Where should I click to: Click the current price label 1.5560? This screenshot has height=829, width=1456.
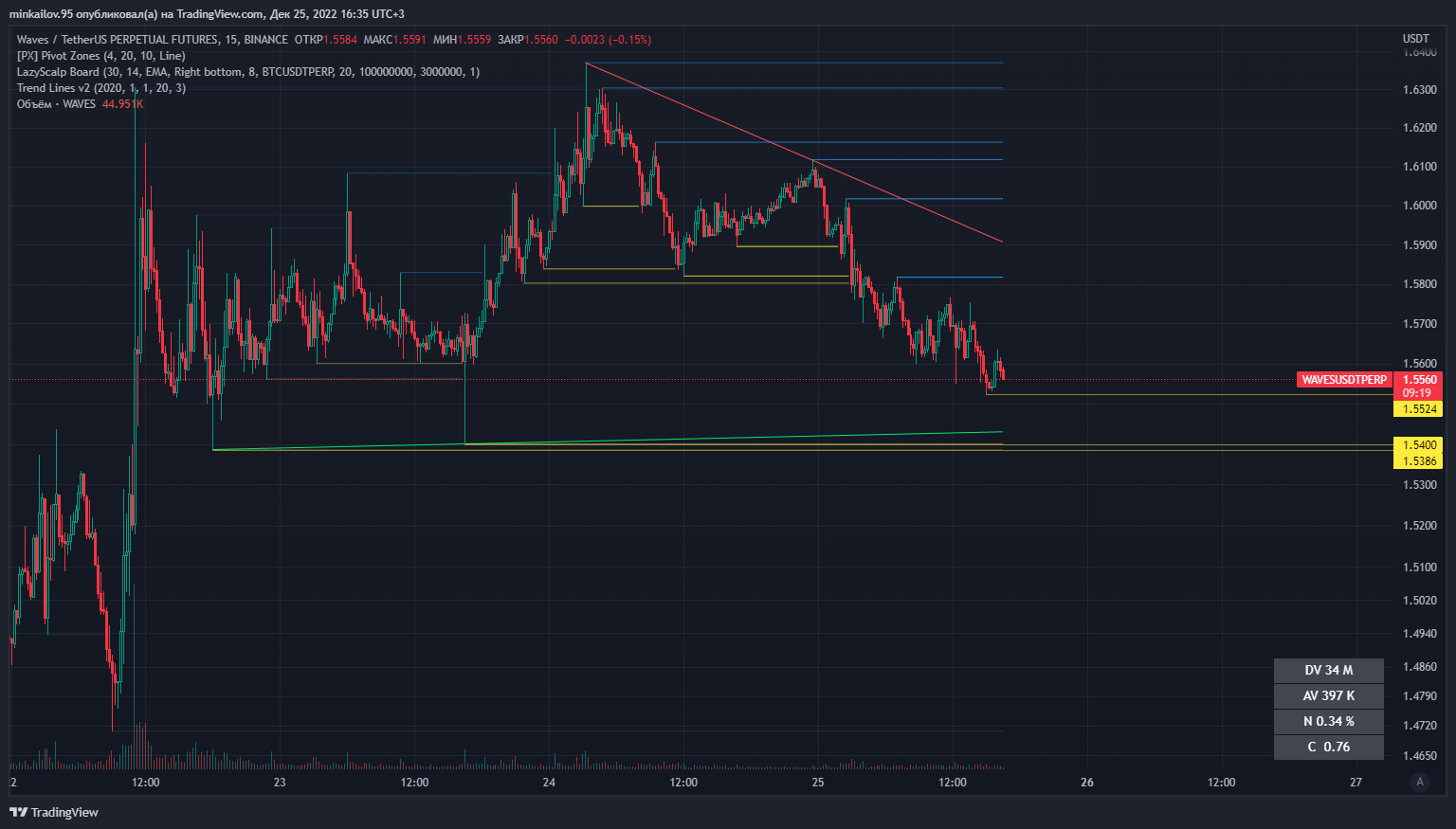point(1419,380)
